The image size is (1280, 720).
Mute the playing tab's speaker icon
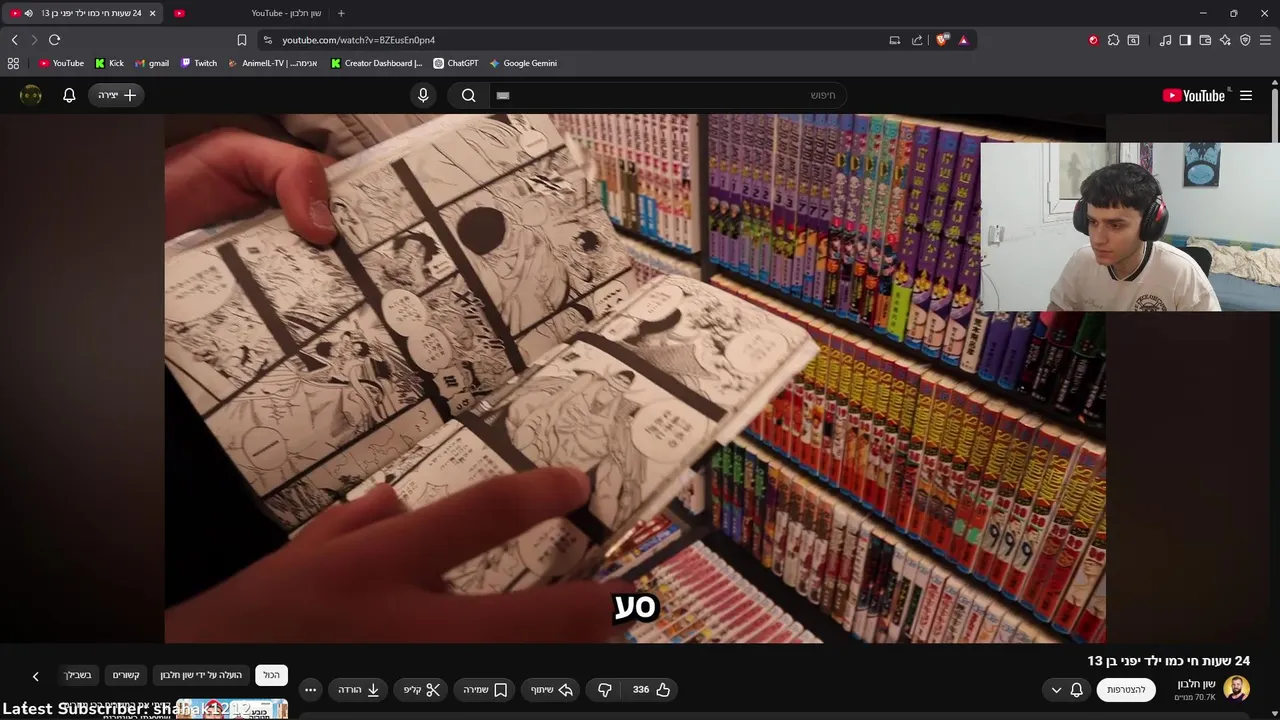click(28, 13)
